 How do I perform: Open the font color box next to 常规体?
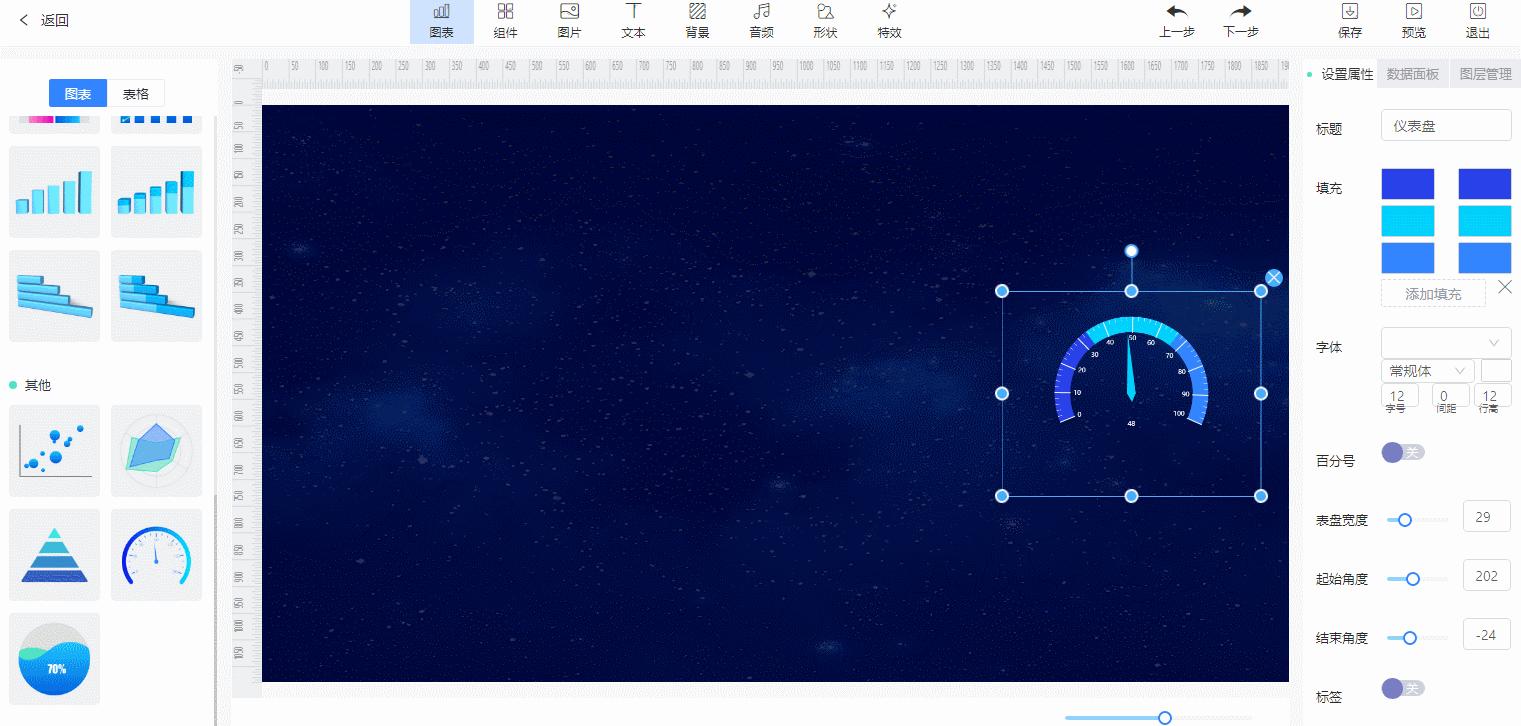(1496, 371)
